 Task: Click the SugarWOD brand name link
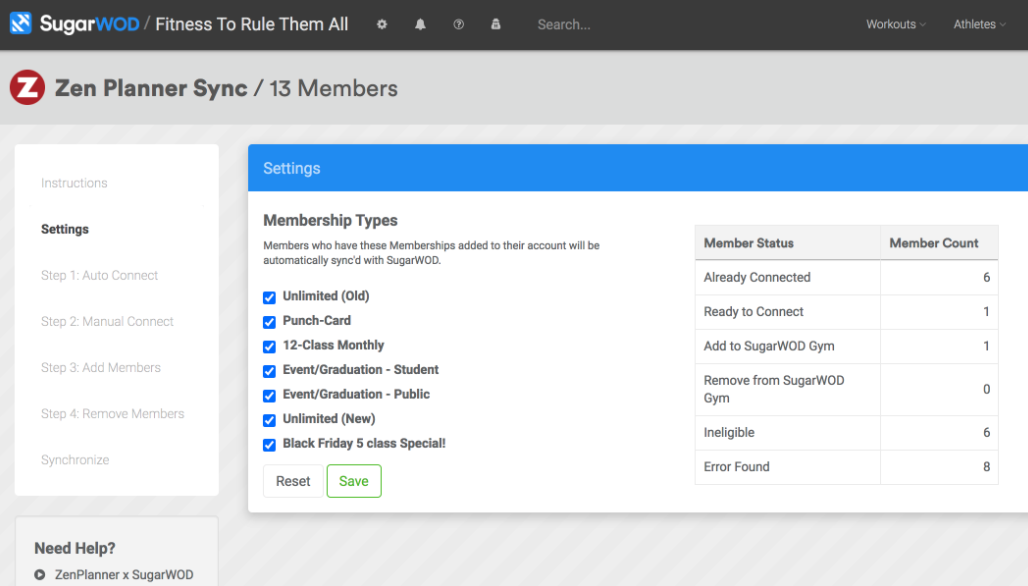click(89, 24)
